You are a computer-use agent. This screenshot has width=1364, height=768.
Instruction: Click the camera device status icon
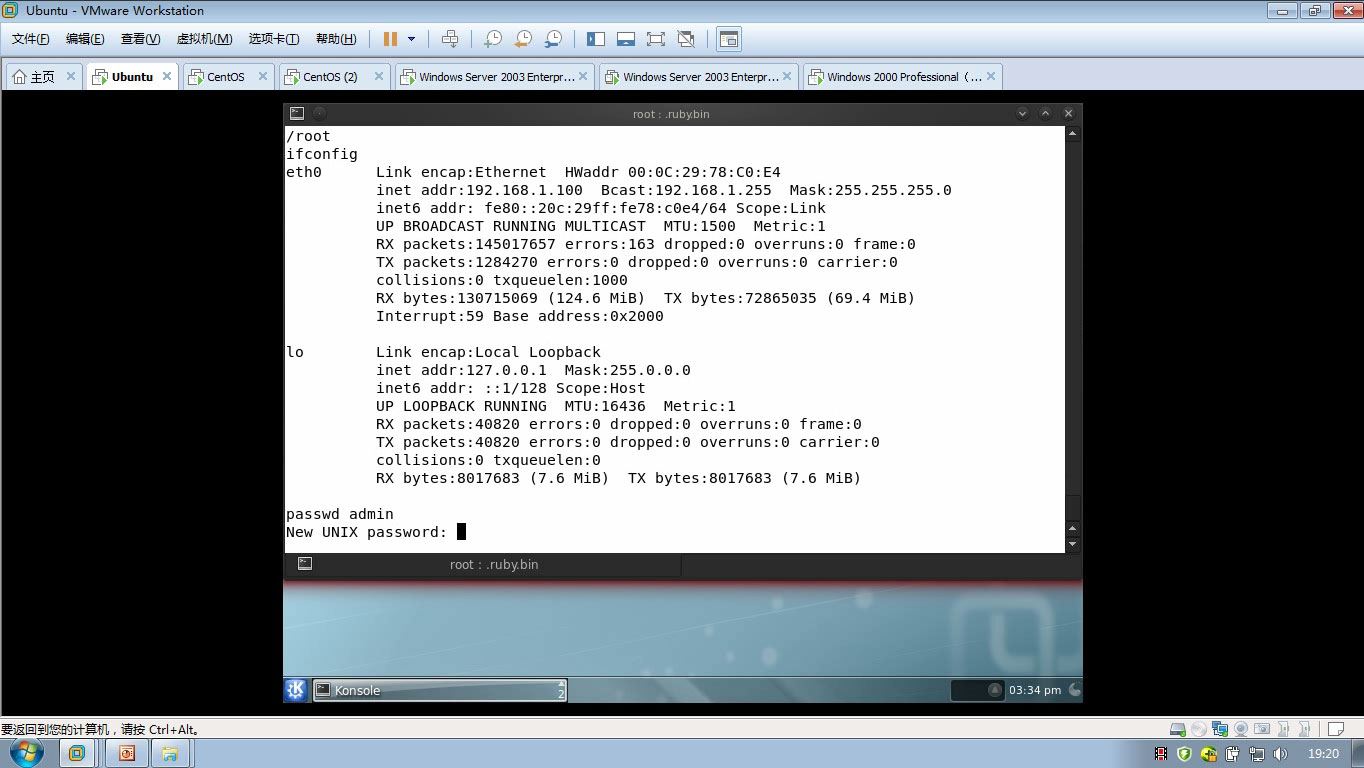(1262, 729)
